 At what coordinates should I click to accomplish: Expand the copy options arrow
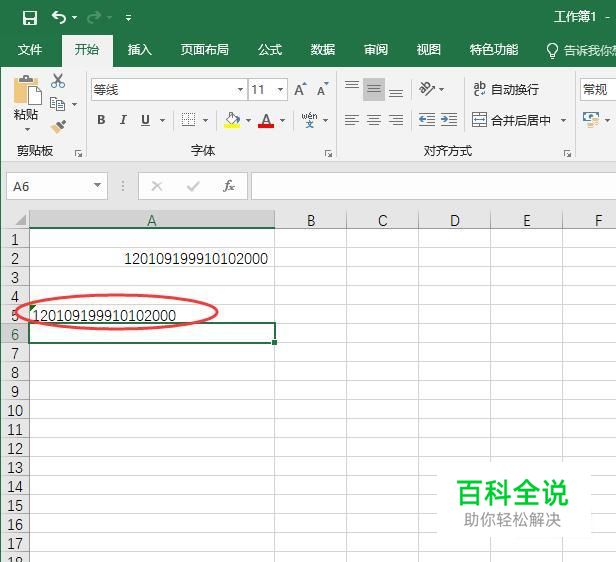(x=74, y=104)
